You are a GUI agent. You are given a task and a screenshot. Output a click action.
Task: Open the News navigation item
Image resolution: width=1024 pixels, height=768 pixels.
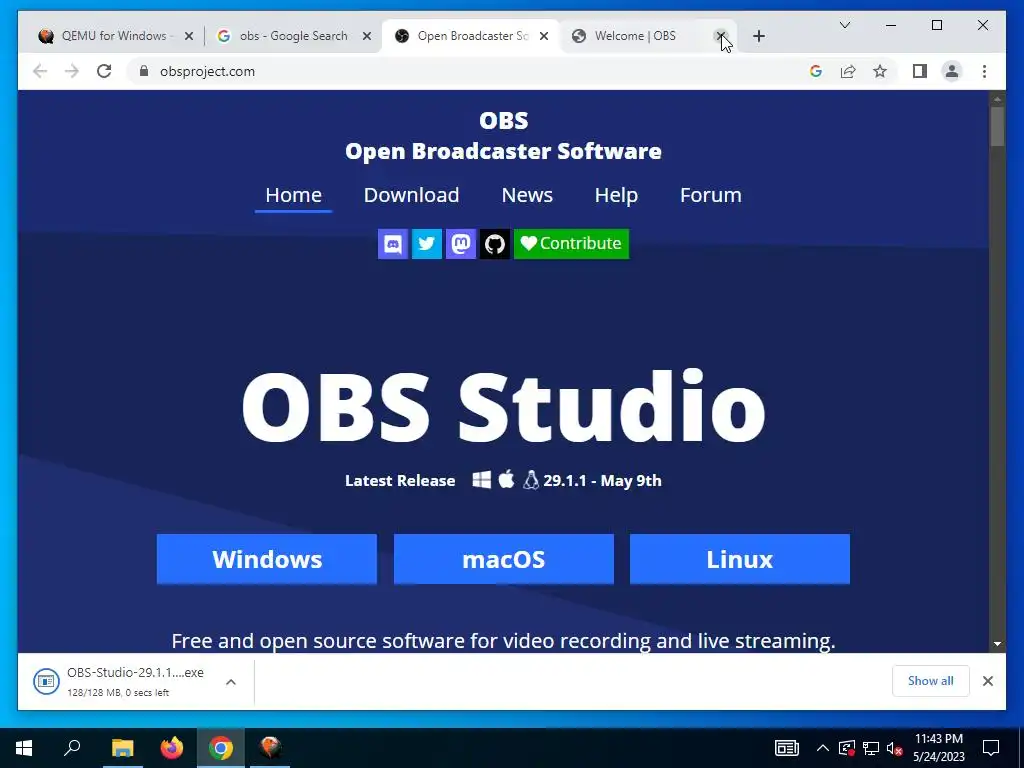(x=527, y=195)
